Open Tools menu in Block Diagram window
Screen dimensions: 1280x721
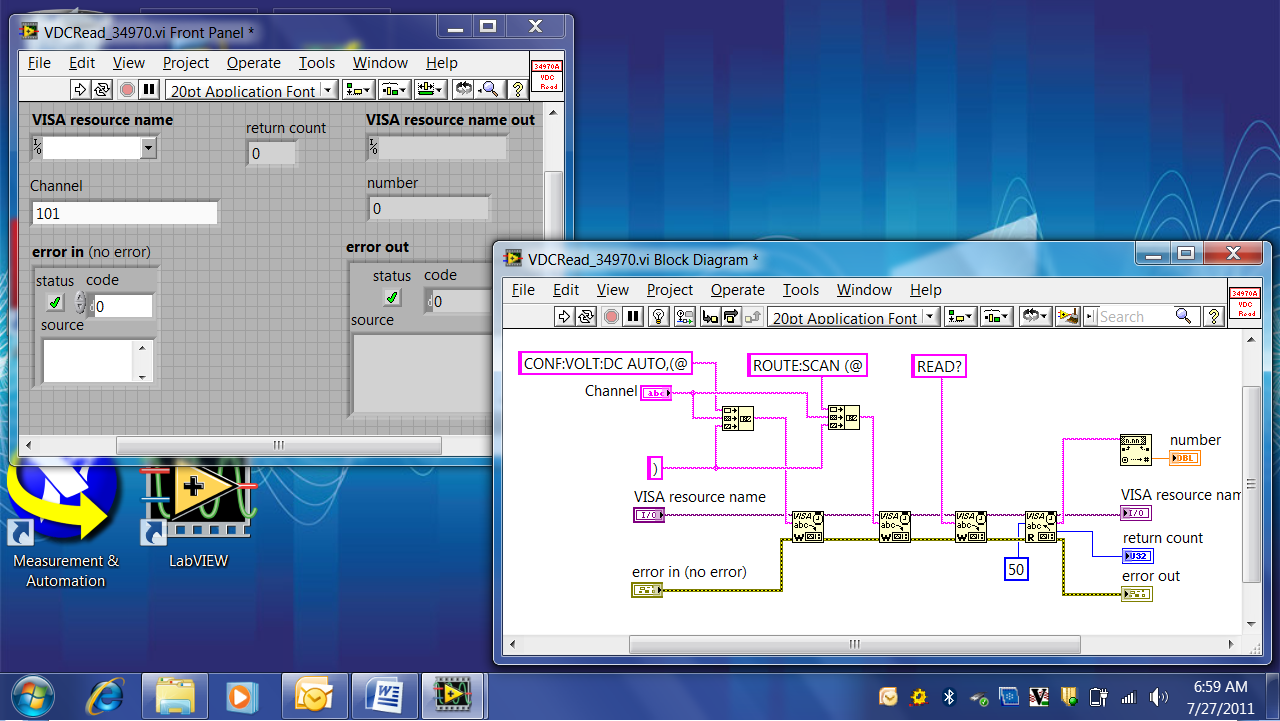801,289
